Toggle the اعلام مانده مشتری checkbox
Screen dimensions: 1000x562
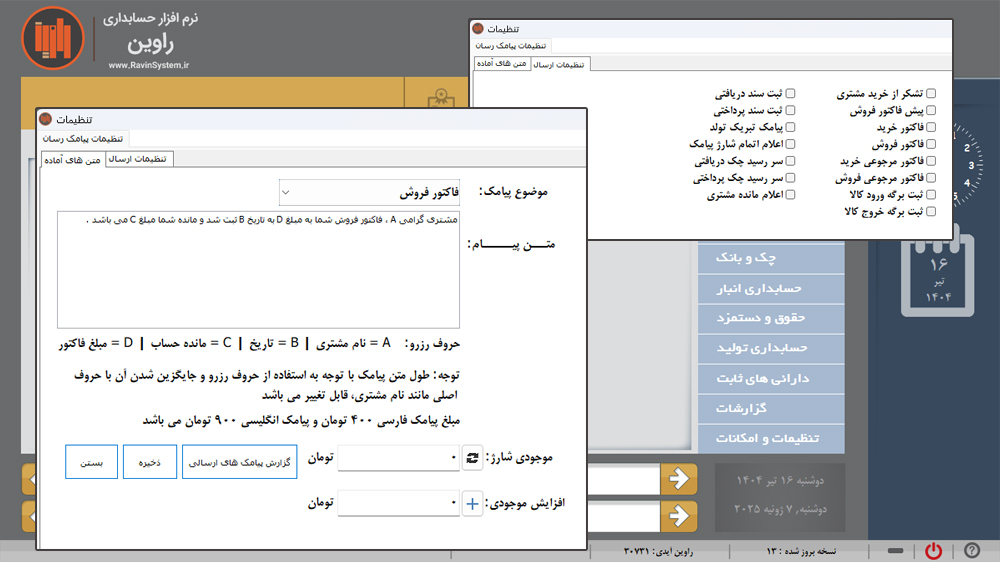[790, 195]
